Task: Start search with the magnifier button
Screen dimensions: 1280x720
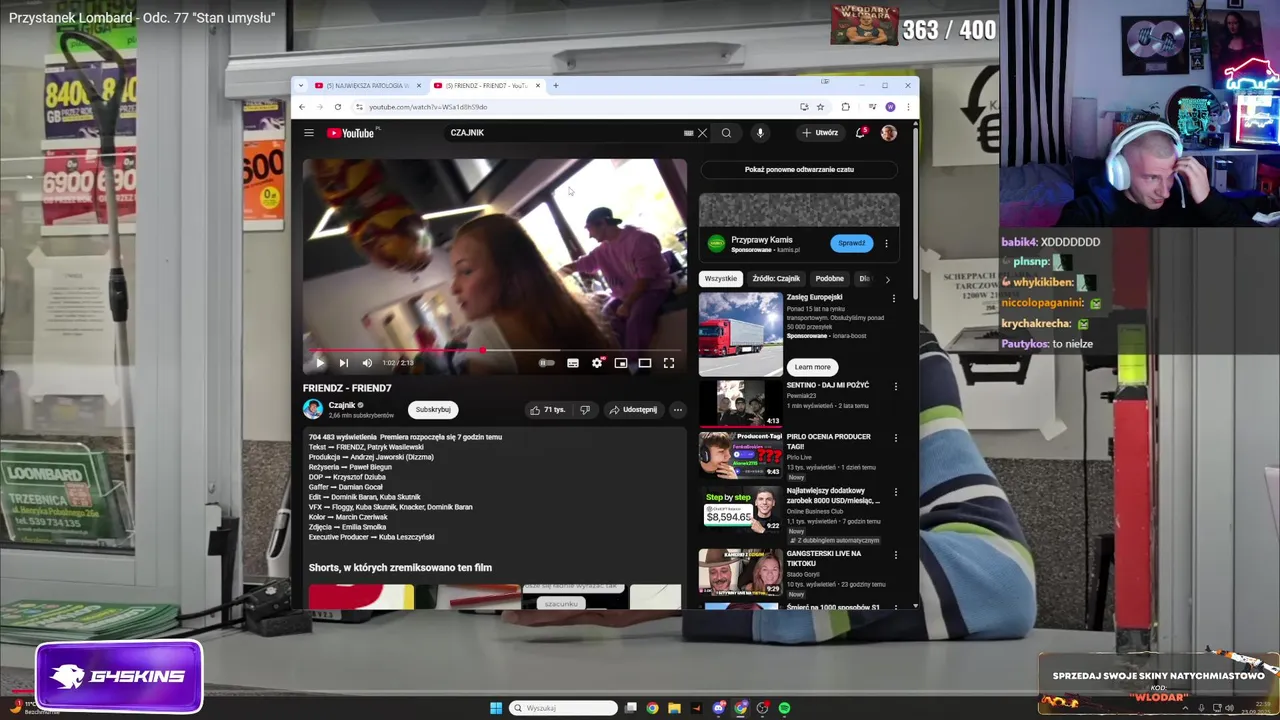Action: pyautogui.click(x=726, y=133)
